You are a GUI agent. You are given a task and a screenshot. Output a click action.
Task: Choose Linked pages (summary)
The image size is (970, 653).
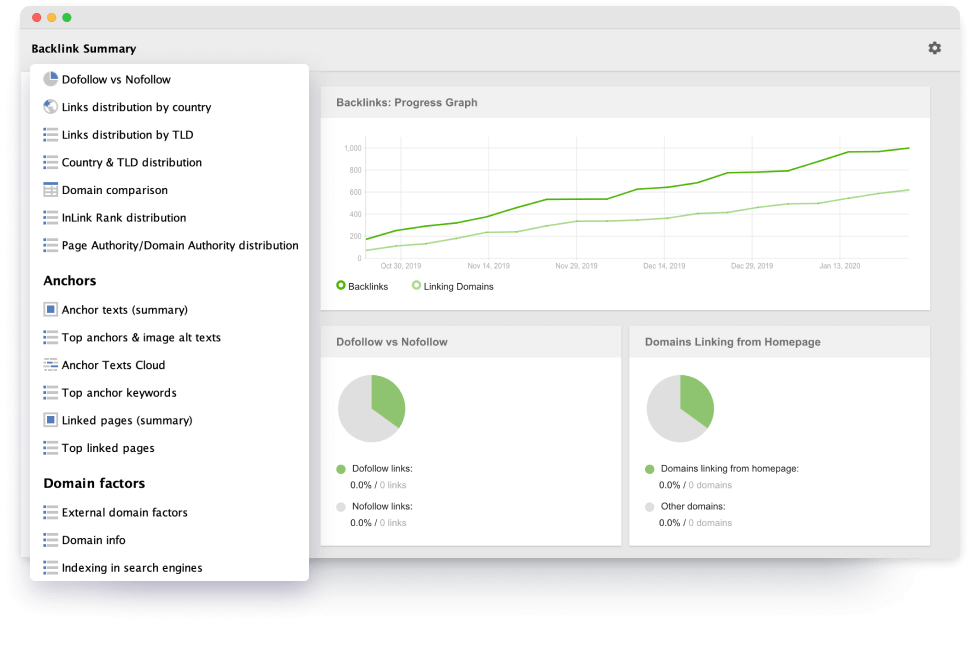coord(127,420)
